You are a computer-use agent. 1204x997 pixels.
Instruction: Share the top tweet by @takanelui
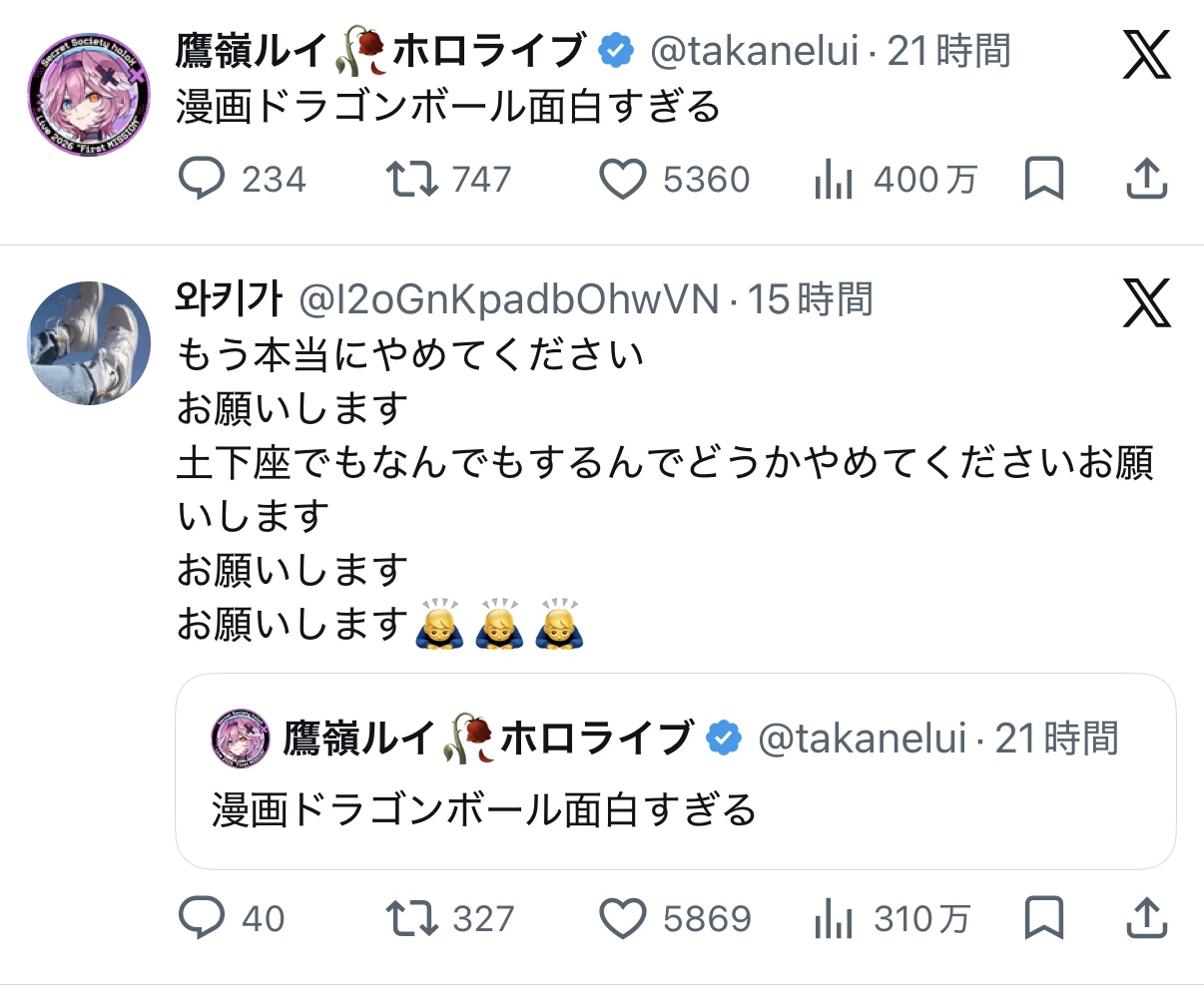click(x=1147, y=180)
